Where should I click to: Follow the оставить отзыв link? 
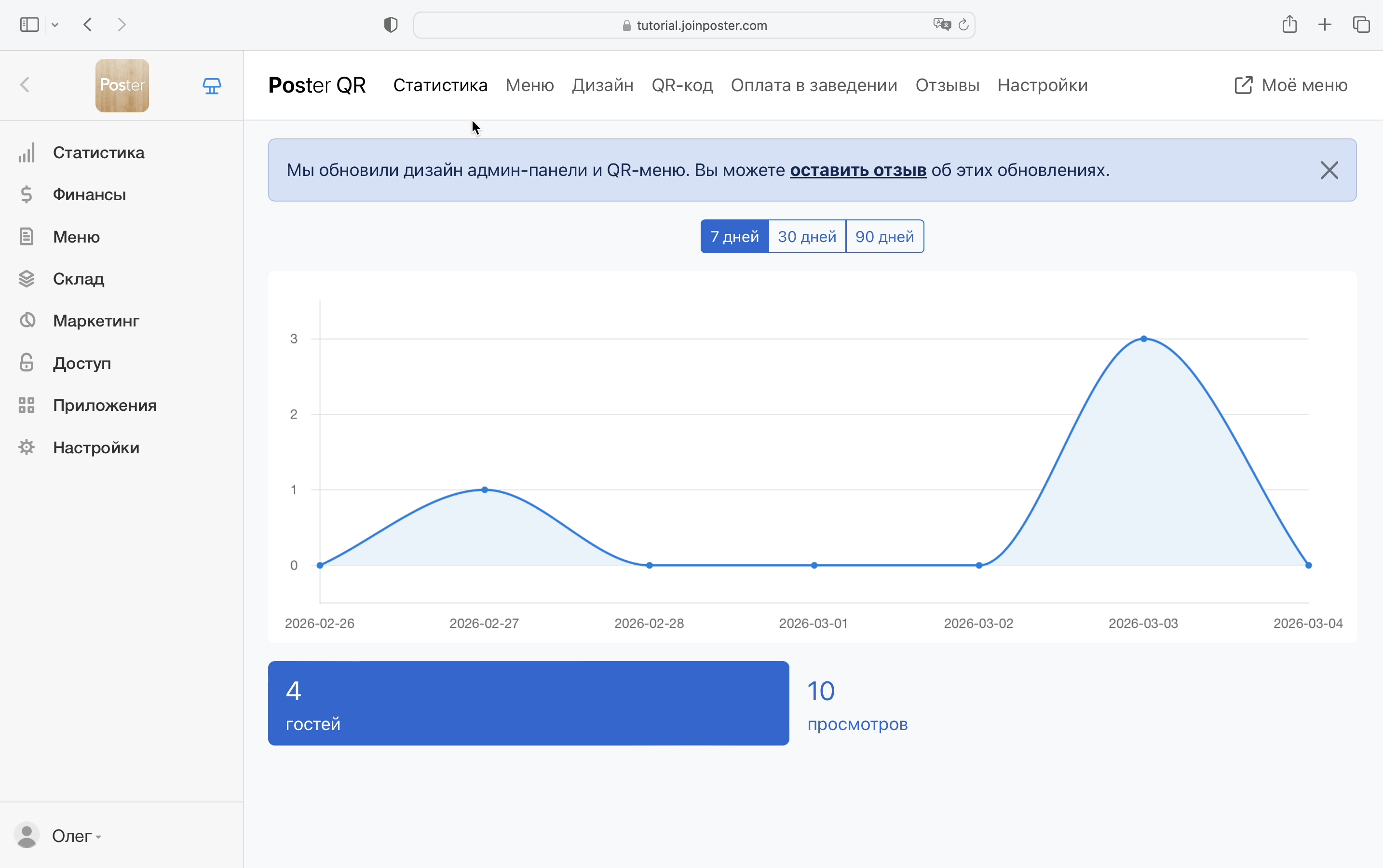tap(858, 170)
